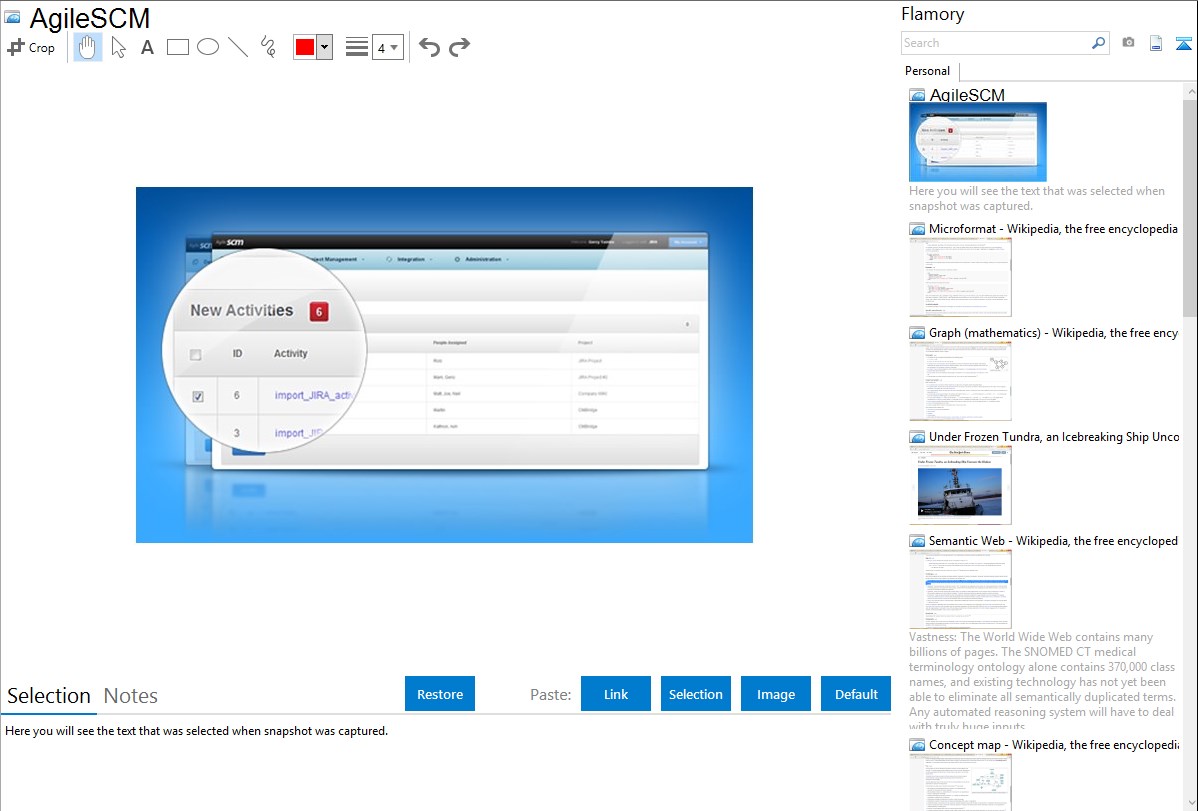This screenshot has width=1198, height=811.
Task: Click the icon beside AgileSCM in the list
Action: point(917,95)
